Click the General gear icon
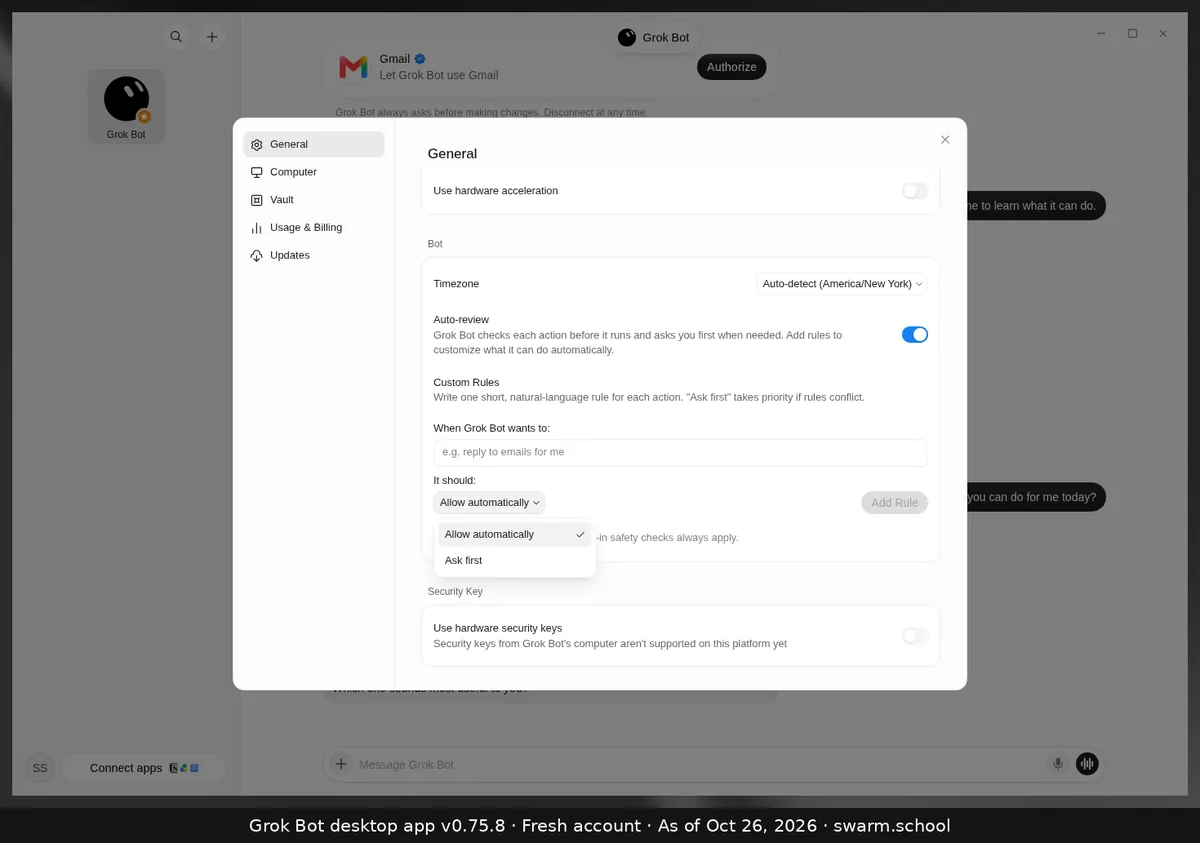The width and height of the screenshot is (1200, 843). coord(257,145)
